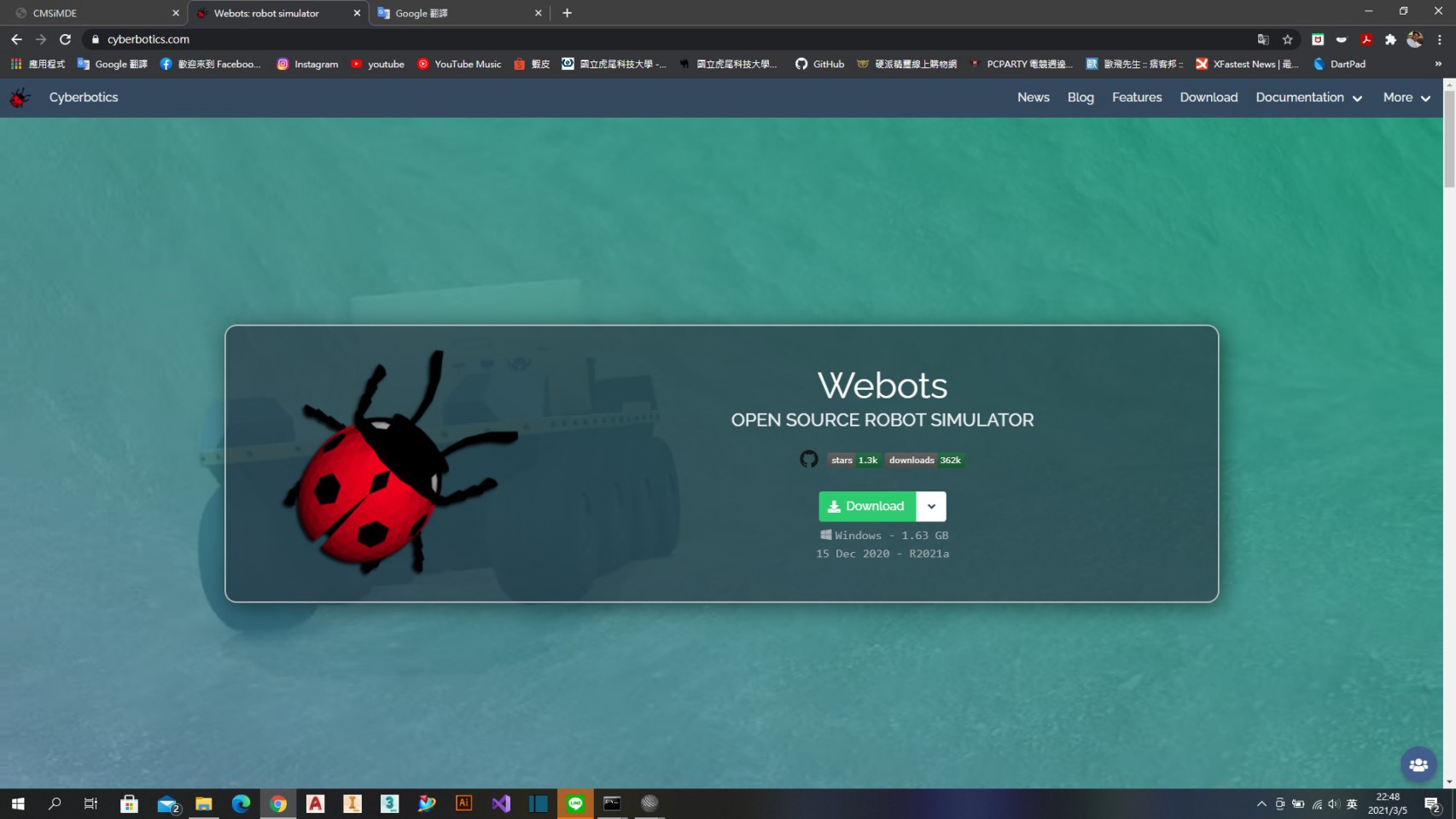Image resolution: width=1456 pixels, height=819 pixels.
Task: Expand the Documentation dropdown menu
Action: click(x=1308, y=98)
